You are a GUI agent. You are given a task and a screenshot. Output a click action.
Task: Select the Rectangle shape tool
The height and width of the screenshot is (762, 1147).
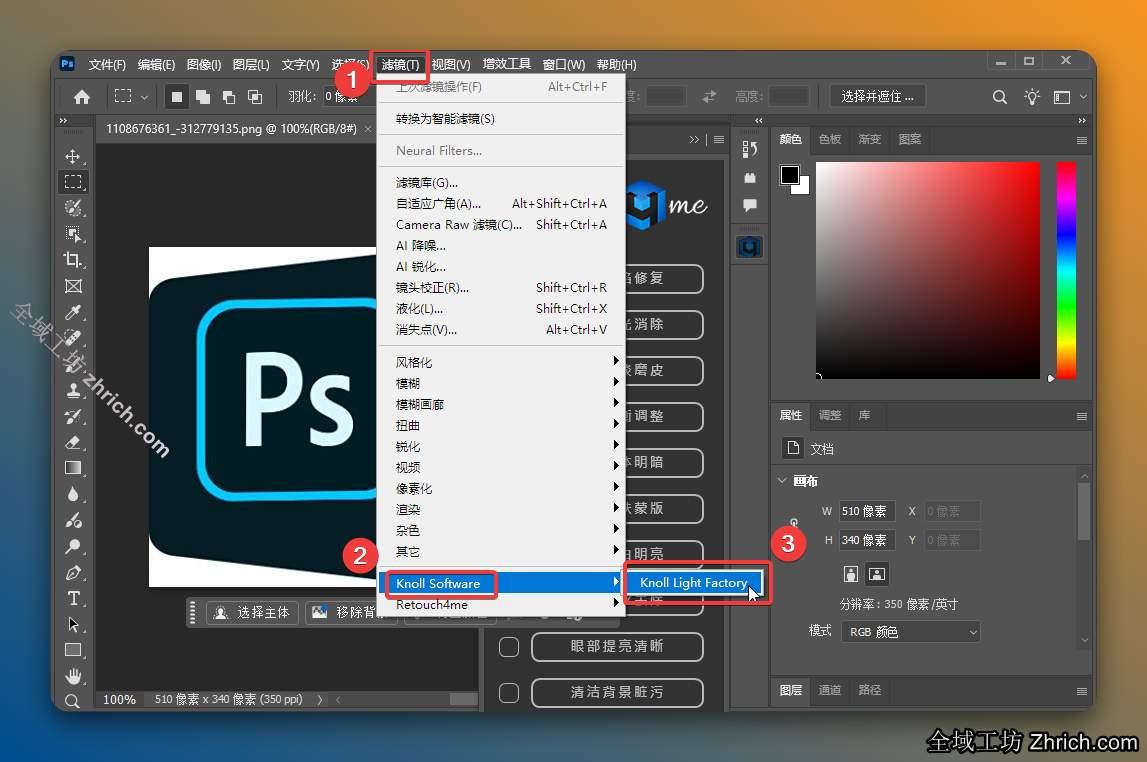[72, 650]
